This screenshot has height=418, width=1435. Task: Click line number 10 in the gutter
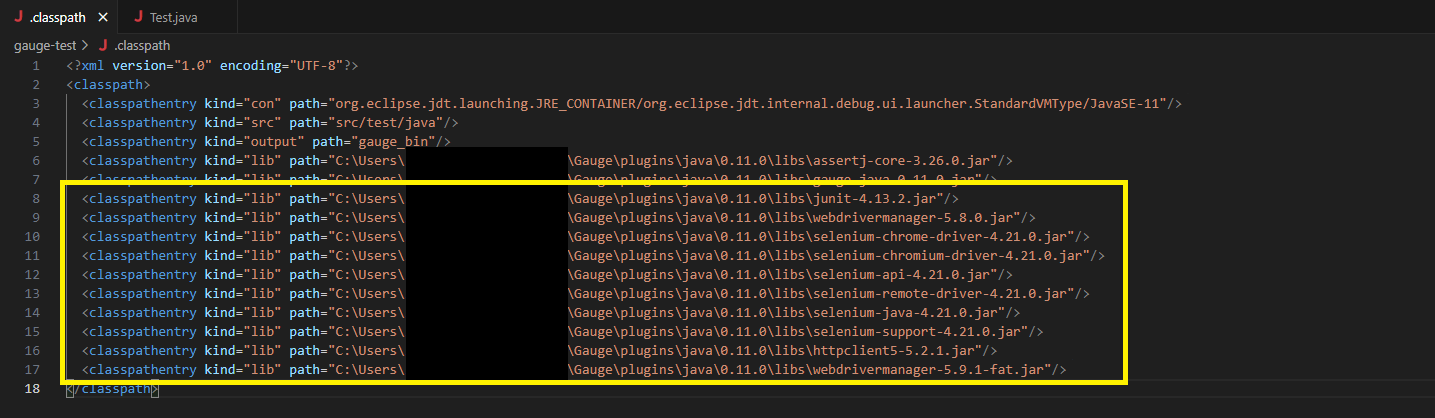[33, 237]
